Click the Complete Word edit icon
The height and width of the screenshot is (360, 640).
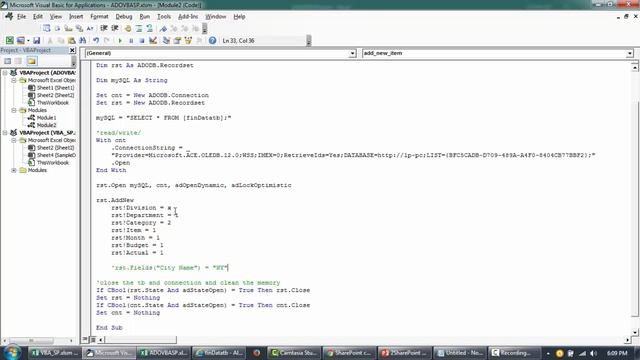90,28
